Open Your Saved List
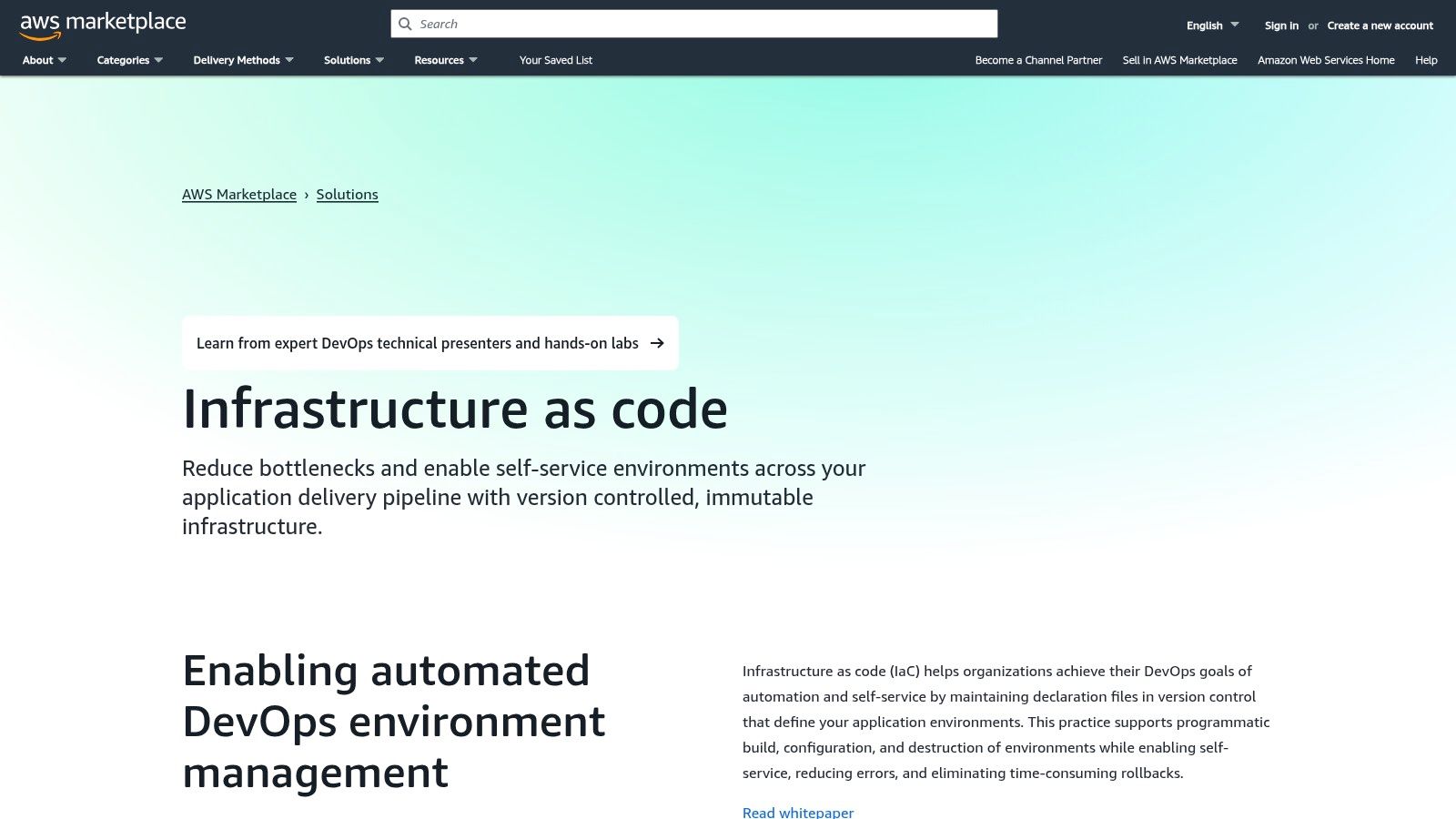Viewport: 1456px width, 819px height. 556,60
